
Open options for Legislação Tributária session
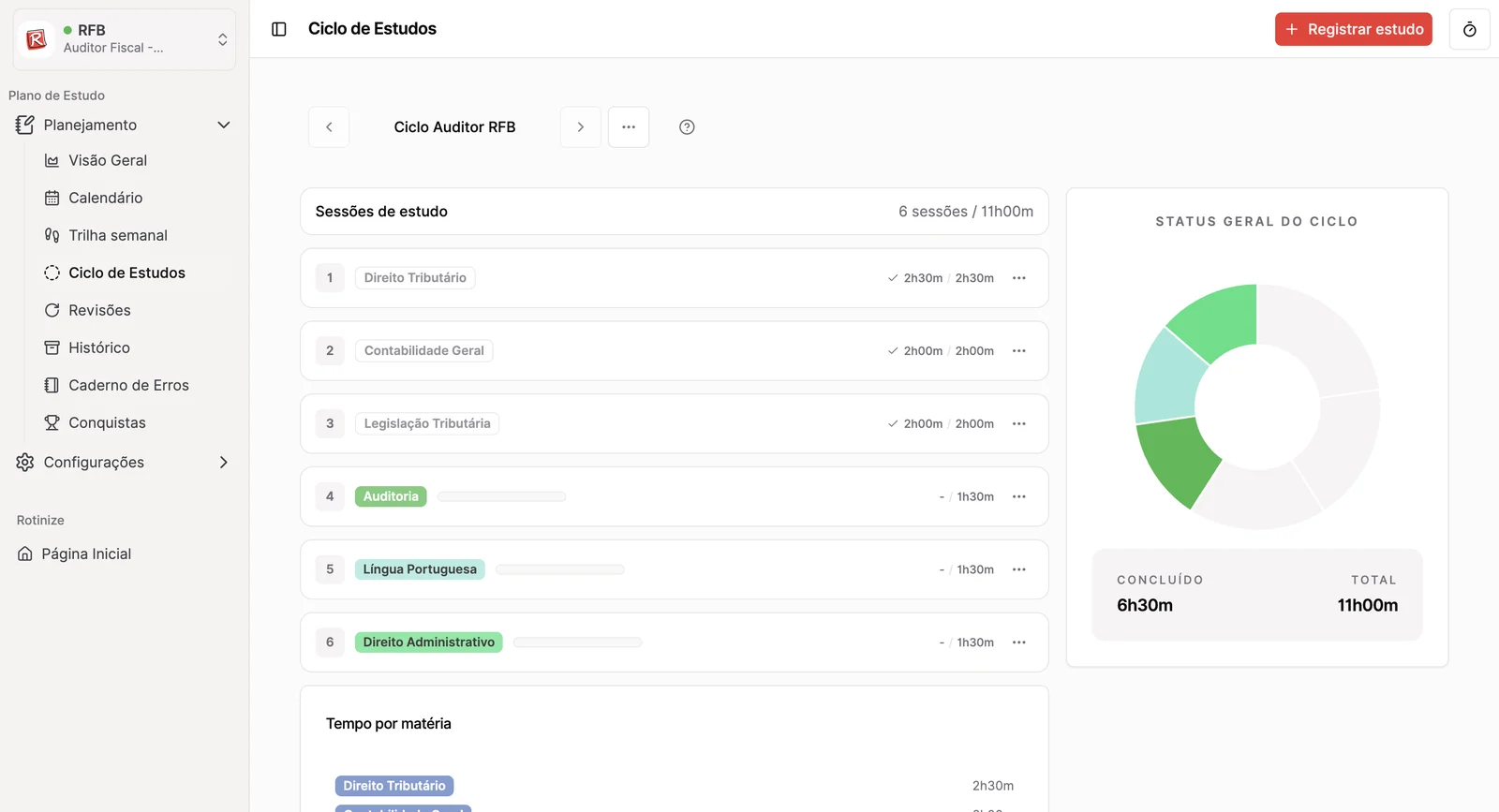coord(1019,424)
